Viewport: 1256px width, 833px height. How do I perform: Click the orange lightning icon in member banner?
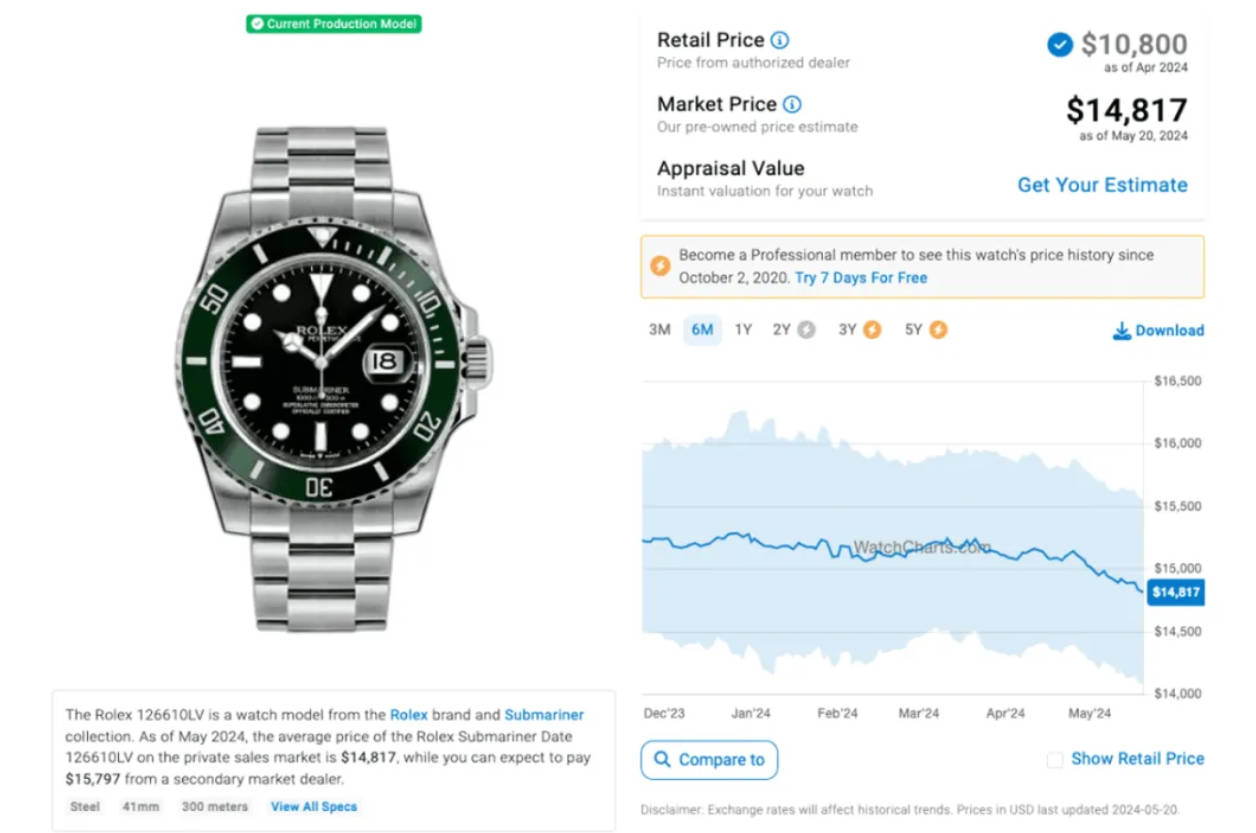tap(660, 266)
